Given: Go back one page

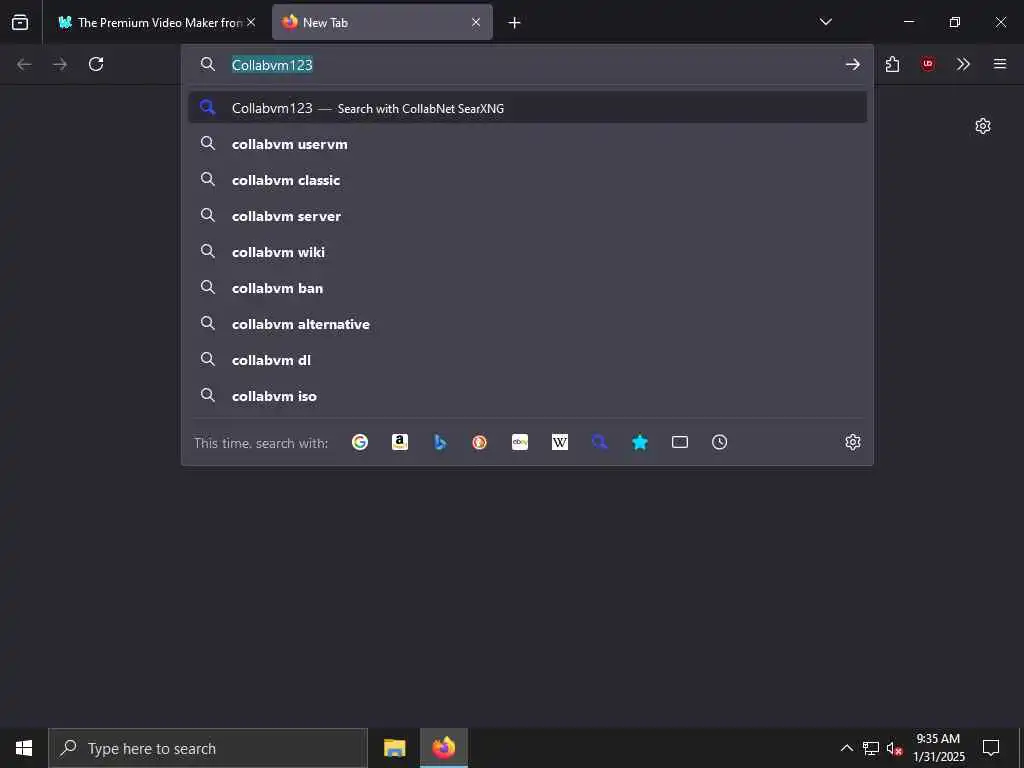Looking at the screenshot, I should pos(24,64).
